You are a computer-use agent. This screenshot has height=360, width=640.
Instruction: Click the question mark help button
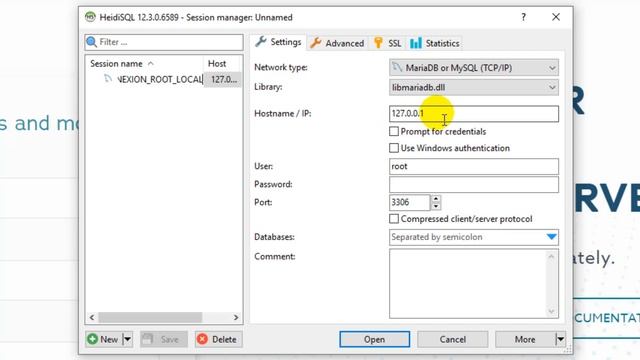523,17
